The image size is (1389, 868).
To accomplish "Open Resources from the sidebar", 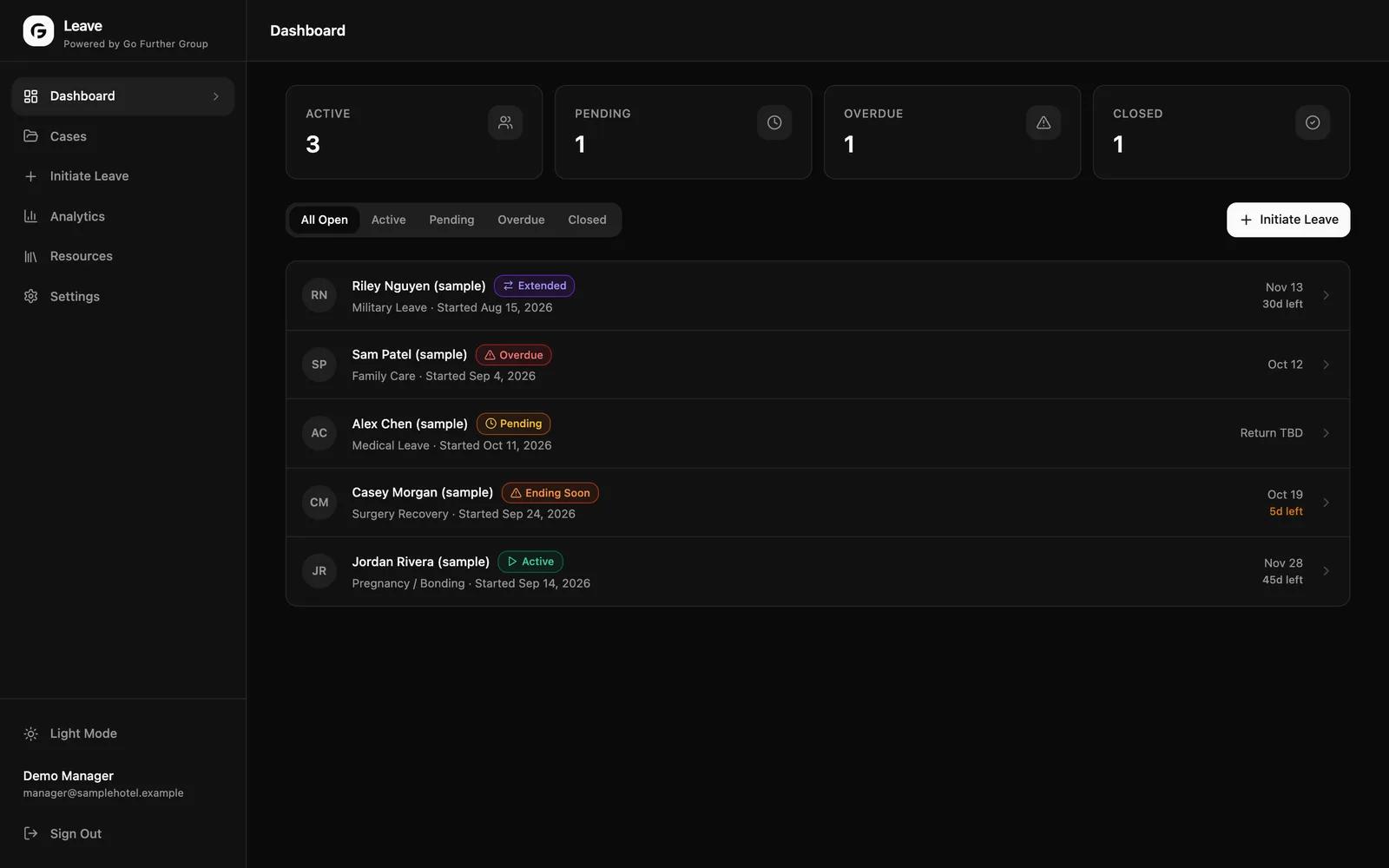I will click(x=123, y=256).
